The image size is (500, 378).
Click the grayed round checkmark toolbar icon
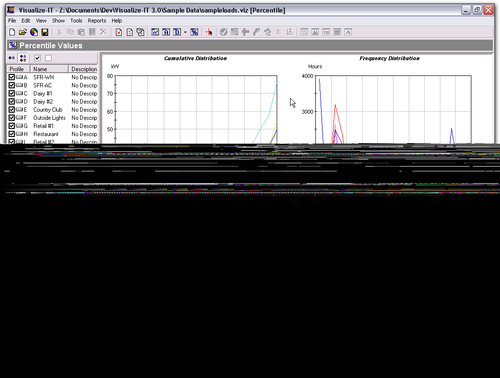[x=224, y=32]
